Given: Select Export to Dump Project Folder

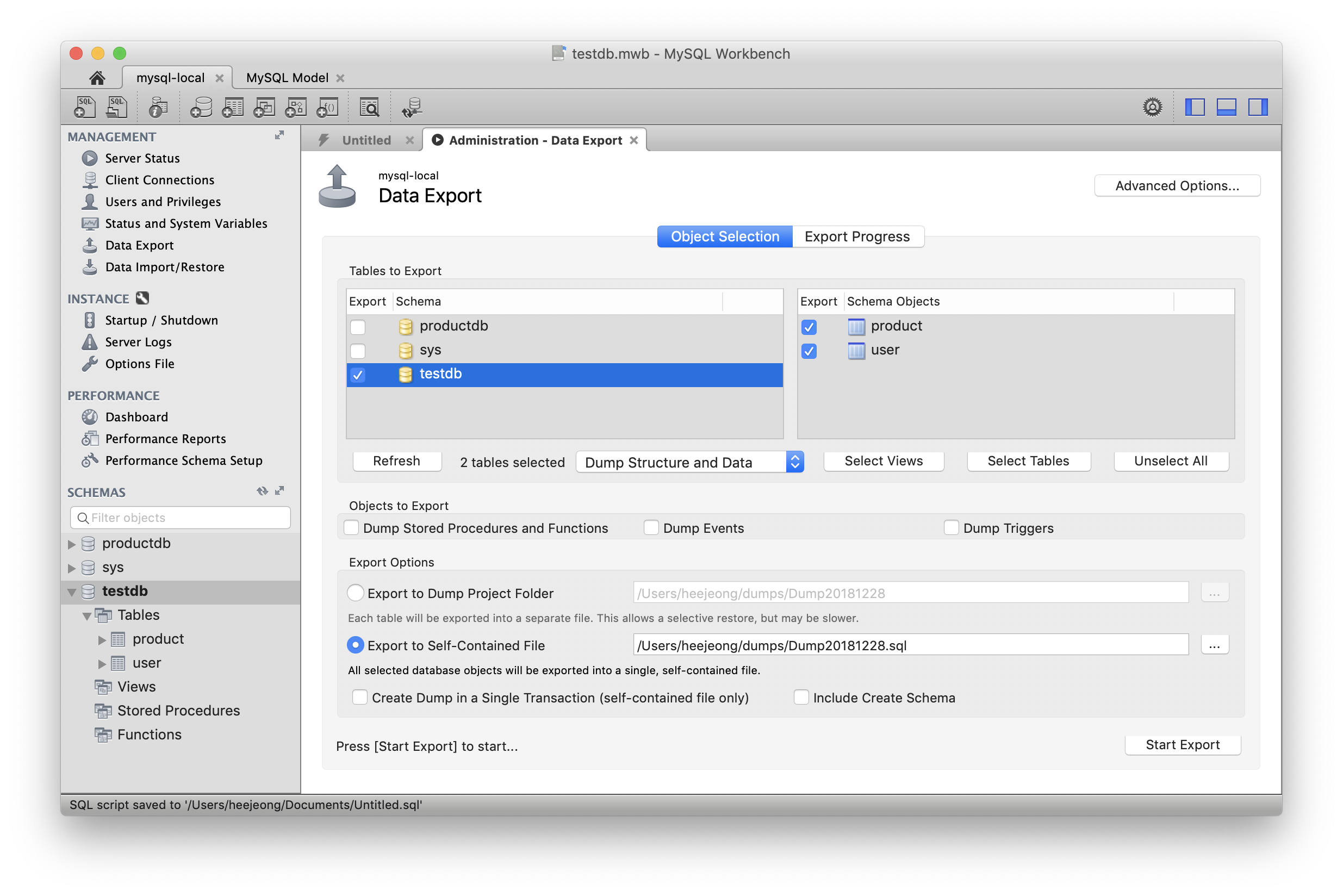Looking at the screenshot, I should 356,593.
